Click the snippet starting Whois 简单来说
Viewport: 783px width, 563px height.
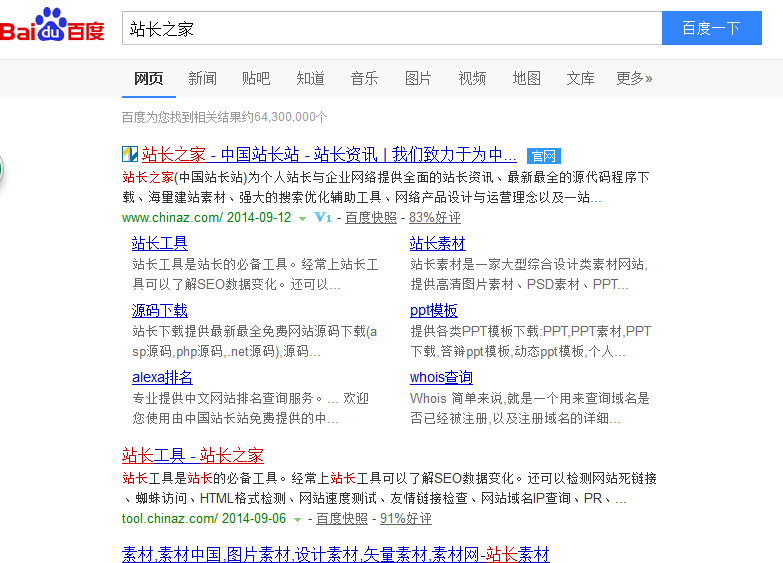coord(530,408)
